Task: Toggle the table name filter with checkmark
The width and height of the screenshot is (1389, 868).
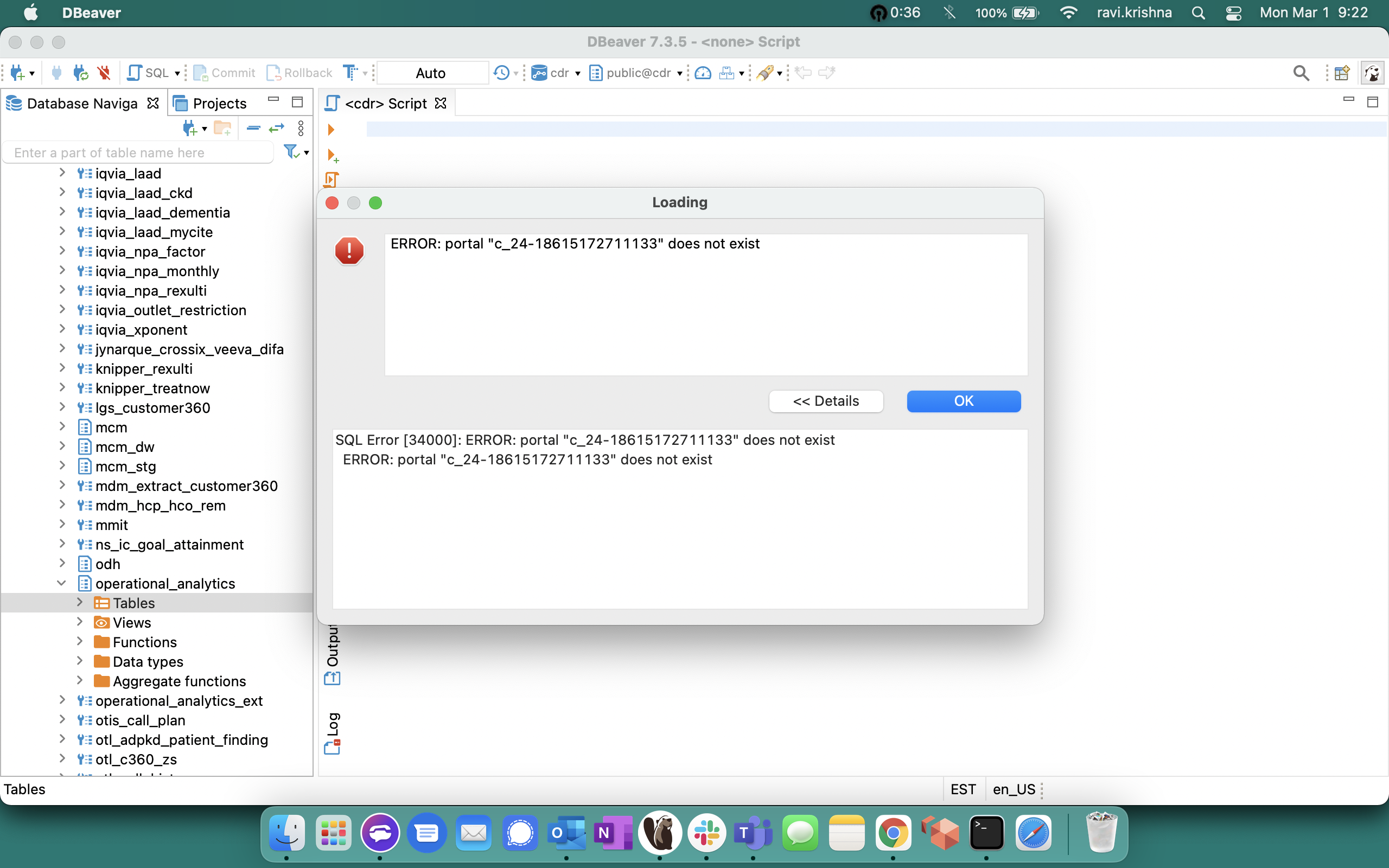Action: [x=292, y=151]
